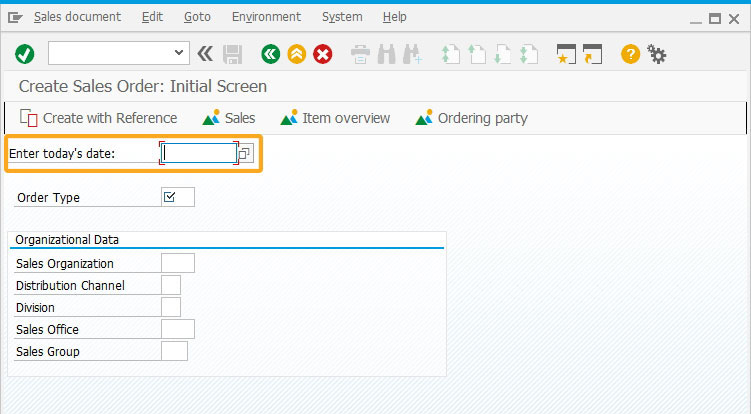Click the red Cancel icon
Screen dimensions: 751x414
point(323,54)
